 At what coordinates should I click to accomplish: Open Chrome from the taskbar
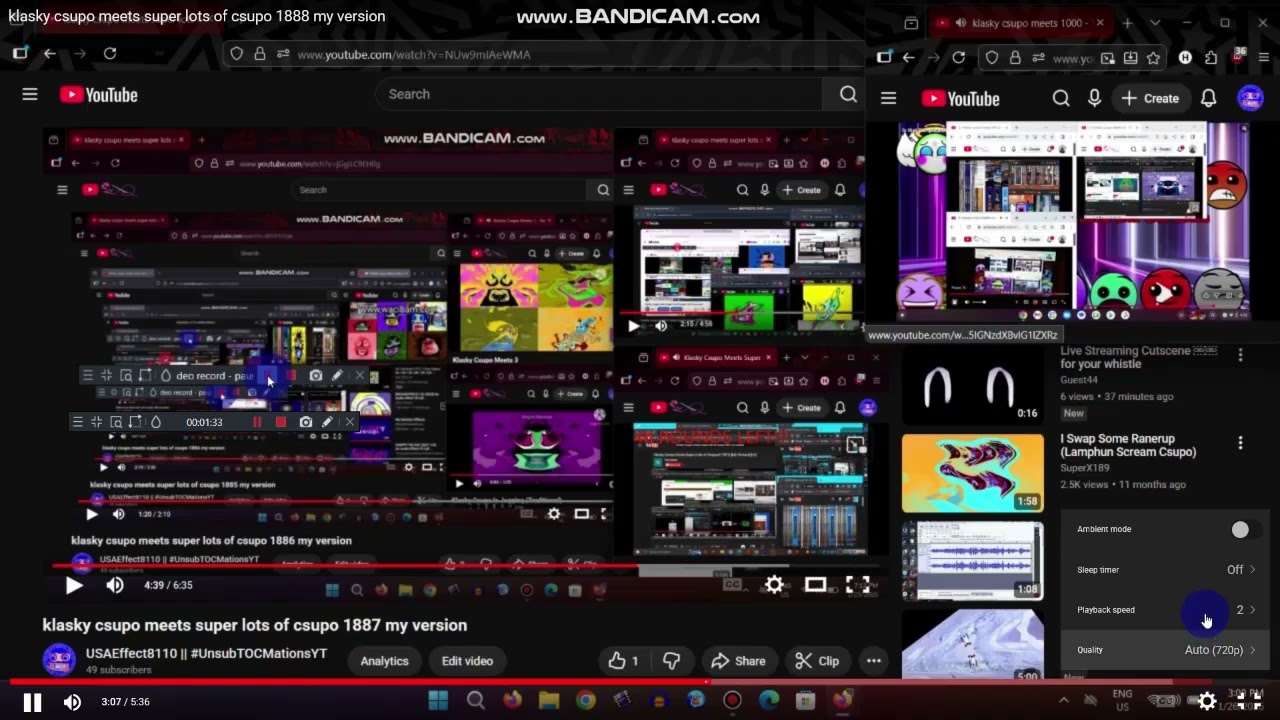[x=586, y=700]
